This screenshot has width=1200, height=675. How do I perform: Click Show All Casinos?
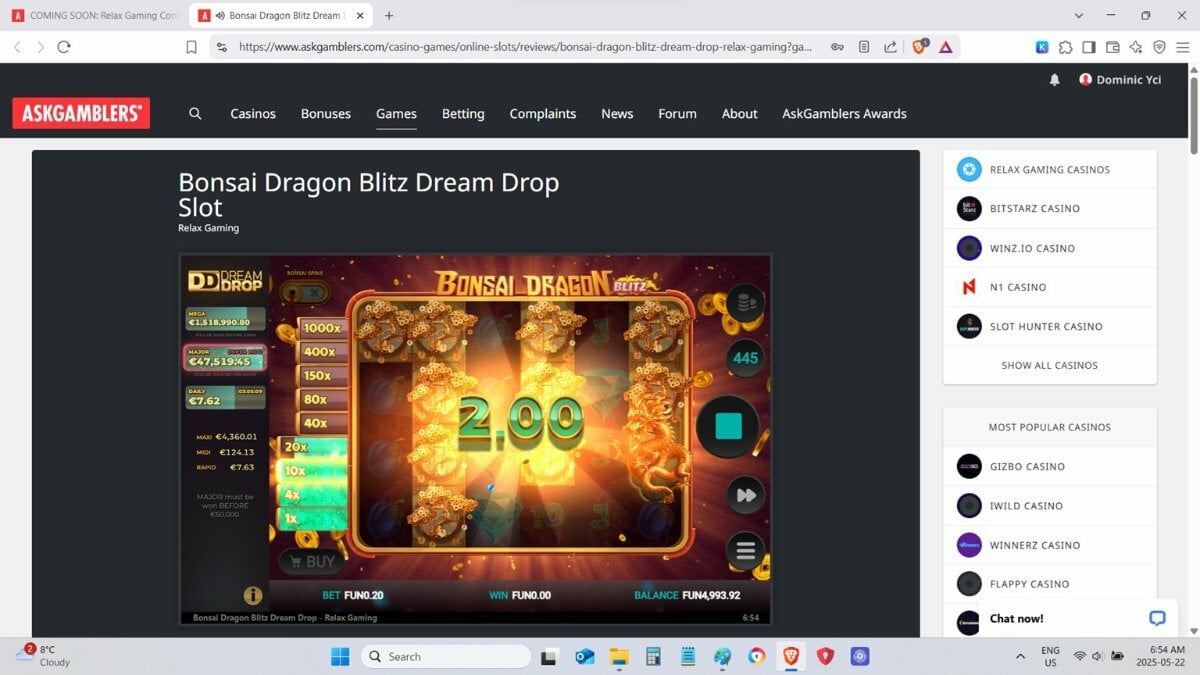click(1050, 365)
